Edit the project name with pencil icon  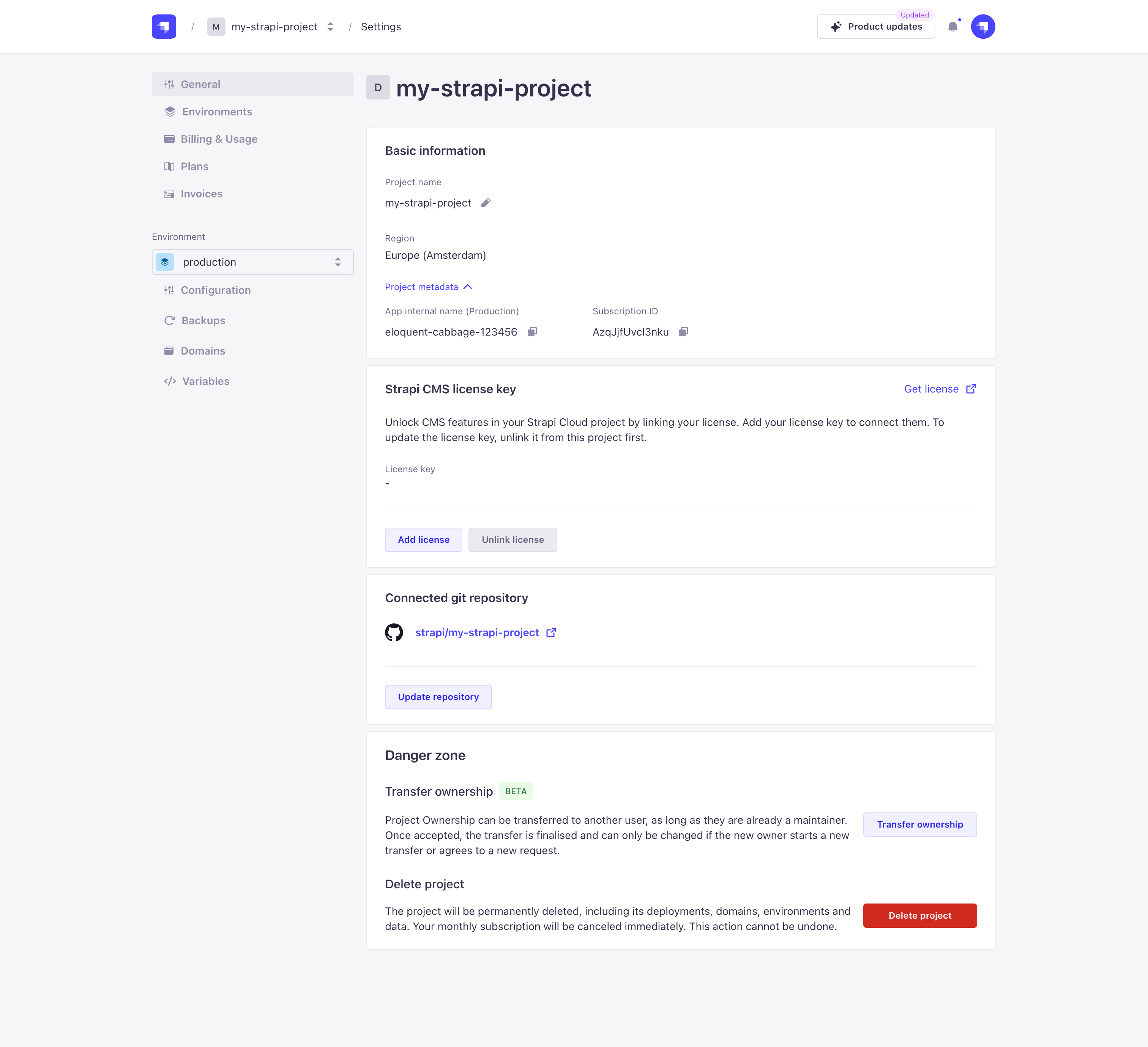pyautogui.click(x=485, y=202)
